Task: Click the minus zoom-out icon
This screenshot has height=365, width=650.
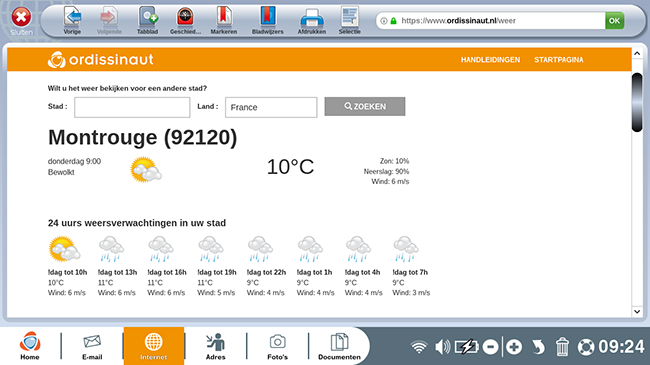Action: click(490, 347)
